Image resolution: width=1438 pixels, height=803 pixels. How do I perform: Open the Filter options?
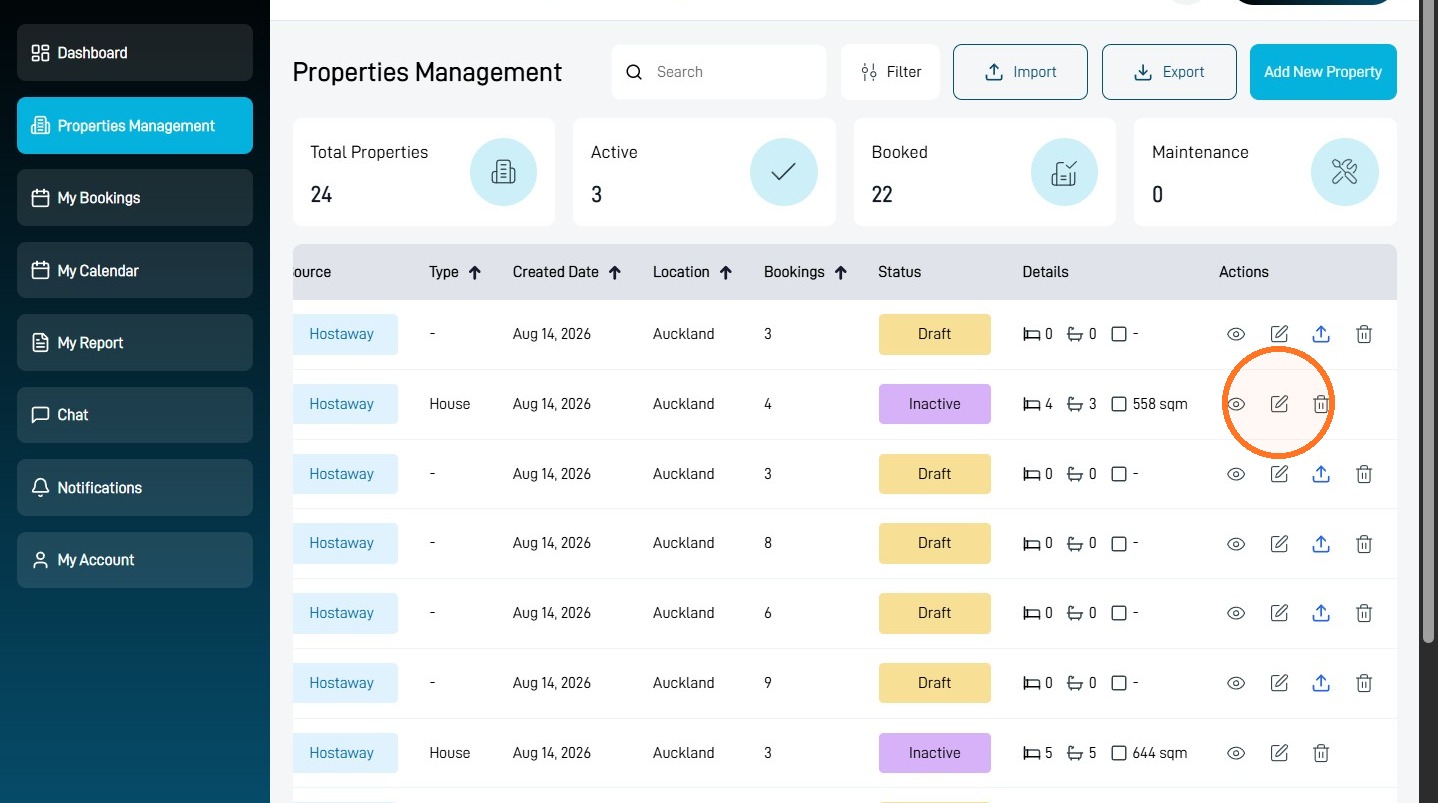pos(890,72)
